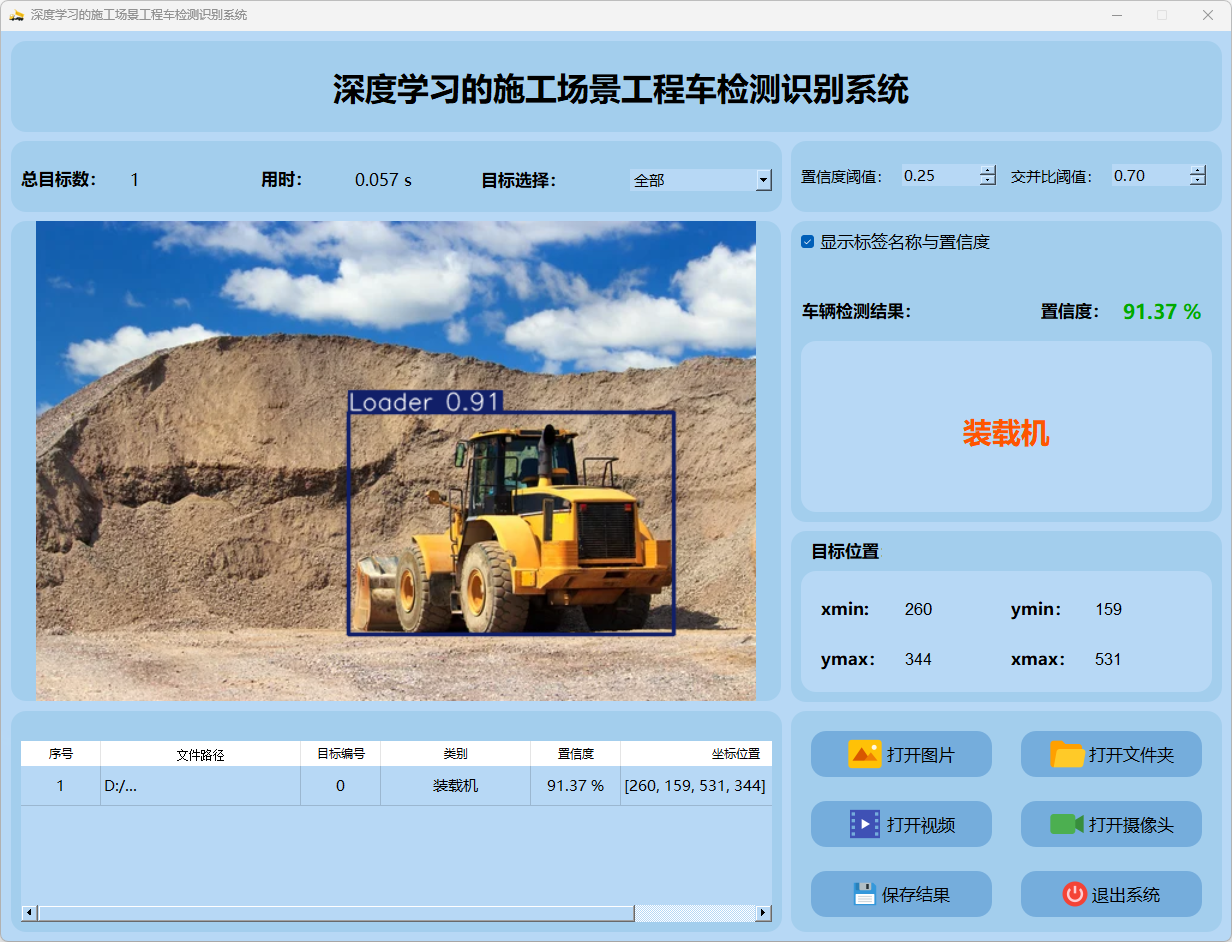Click the confidence threshold value field

[938, 176]
